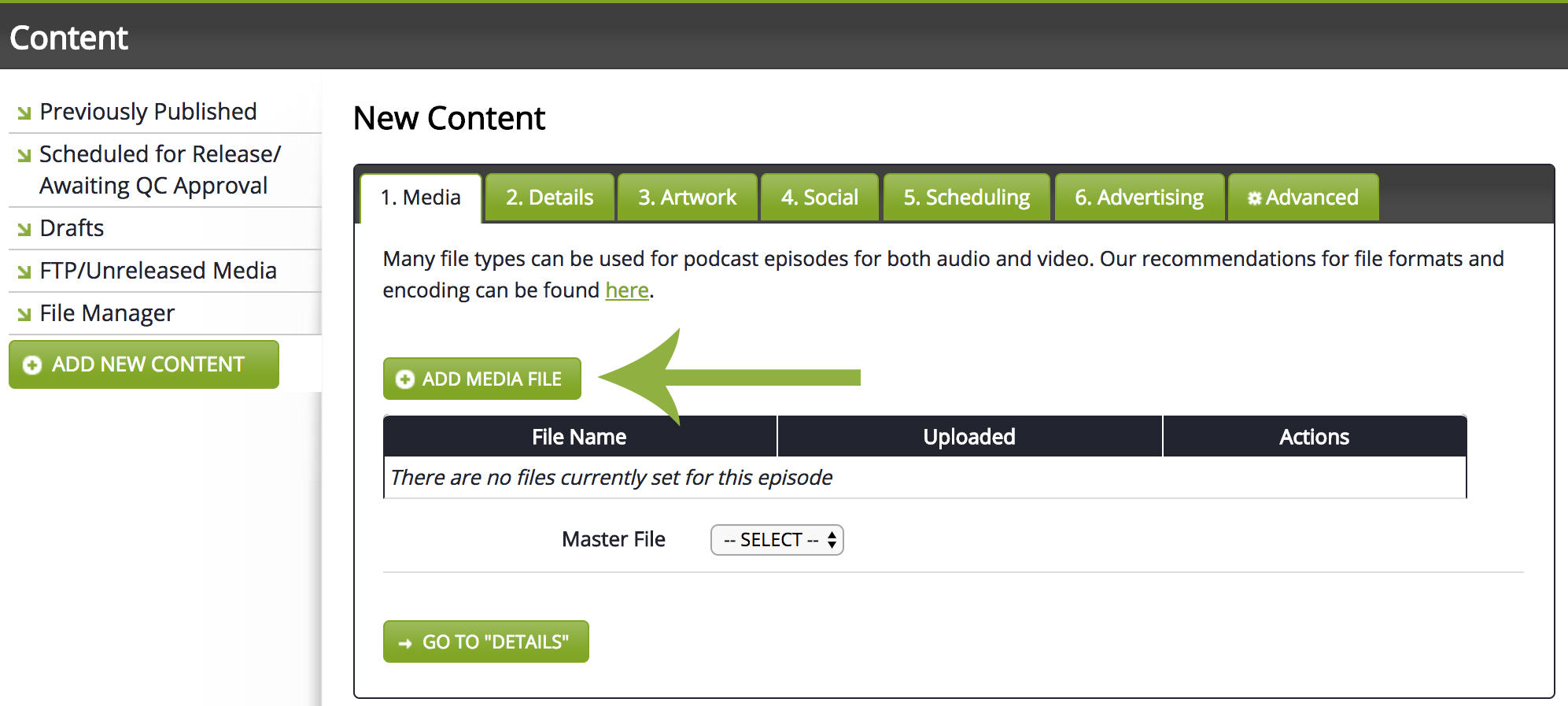The height and width of the screenshot is (706, 1568).
Task: Switch to the 2. Details tab
Action: click(x=549, y=198)
